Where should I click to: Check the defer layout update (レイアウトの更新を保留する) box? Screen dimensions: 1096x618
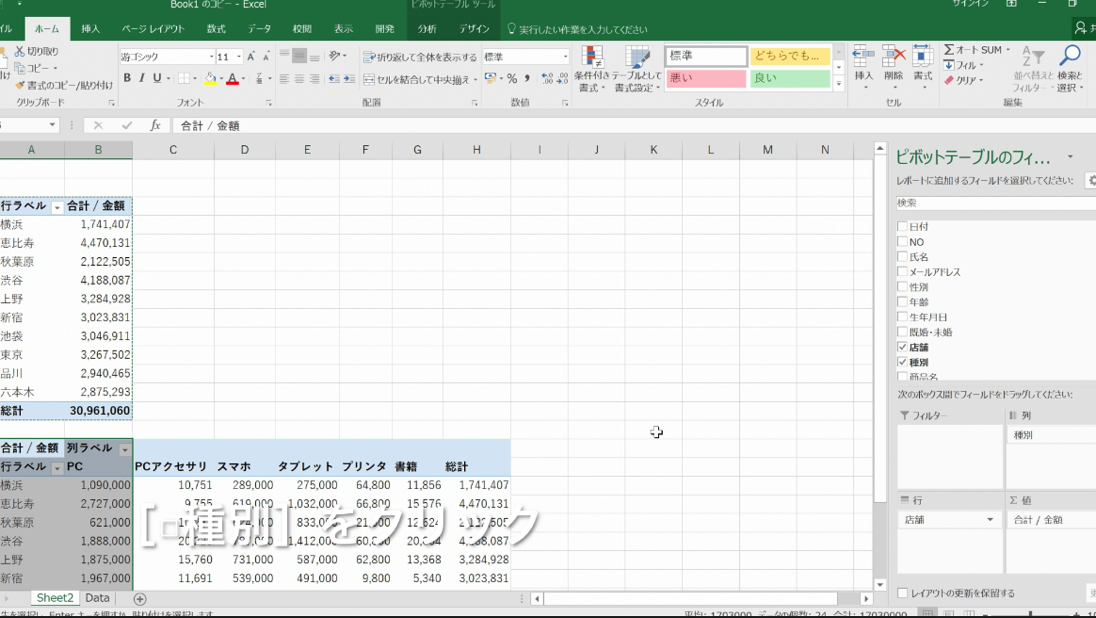[902, 593]
